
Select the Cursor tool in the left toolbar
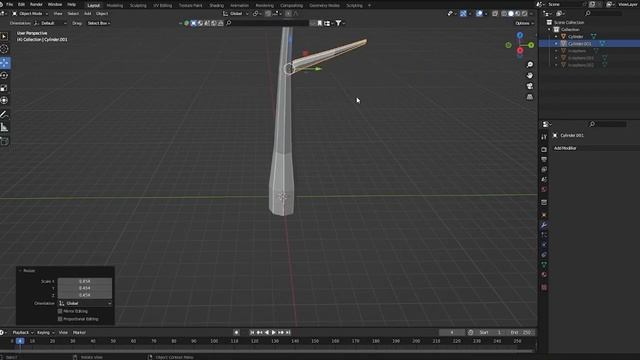point(4,49)
